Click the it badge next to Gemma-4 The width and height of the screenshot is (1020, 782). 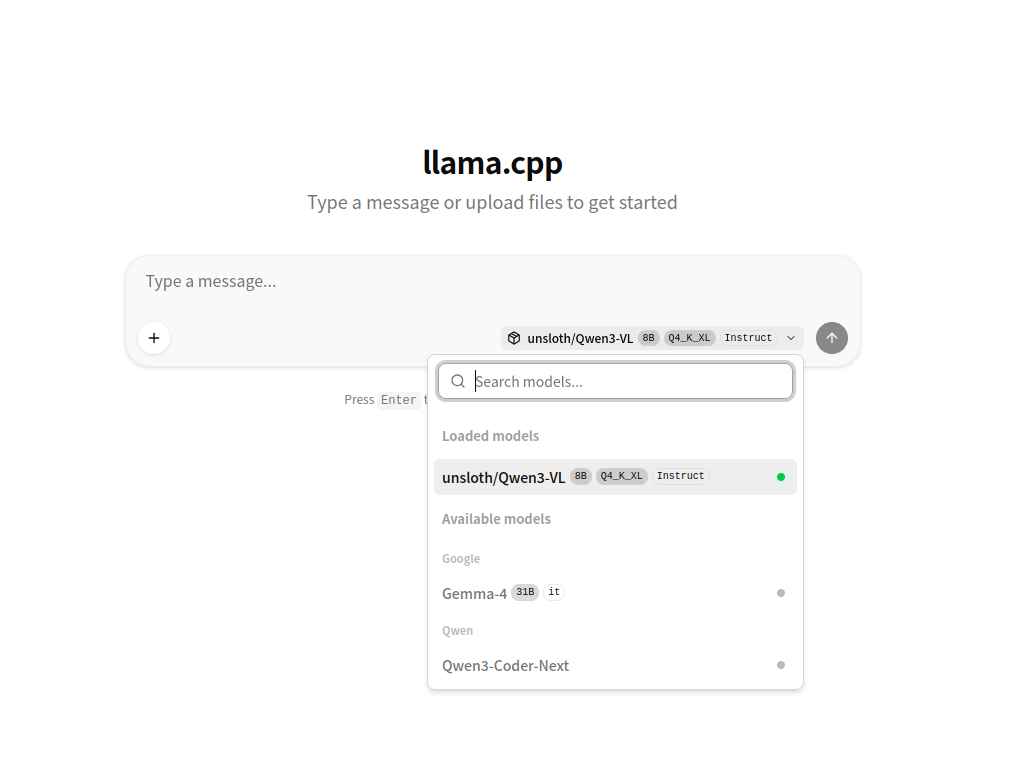coord(553,592)
